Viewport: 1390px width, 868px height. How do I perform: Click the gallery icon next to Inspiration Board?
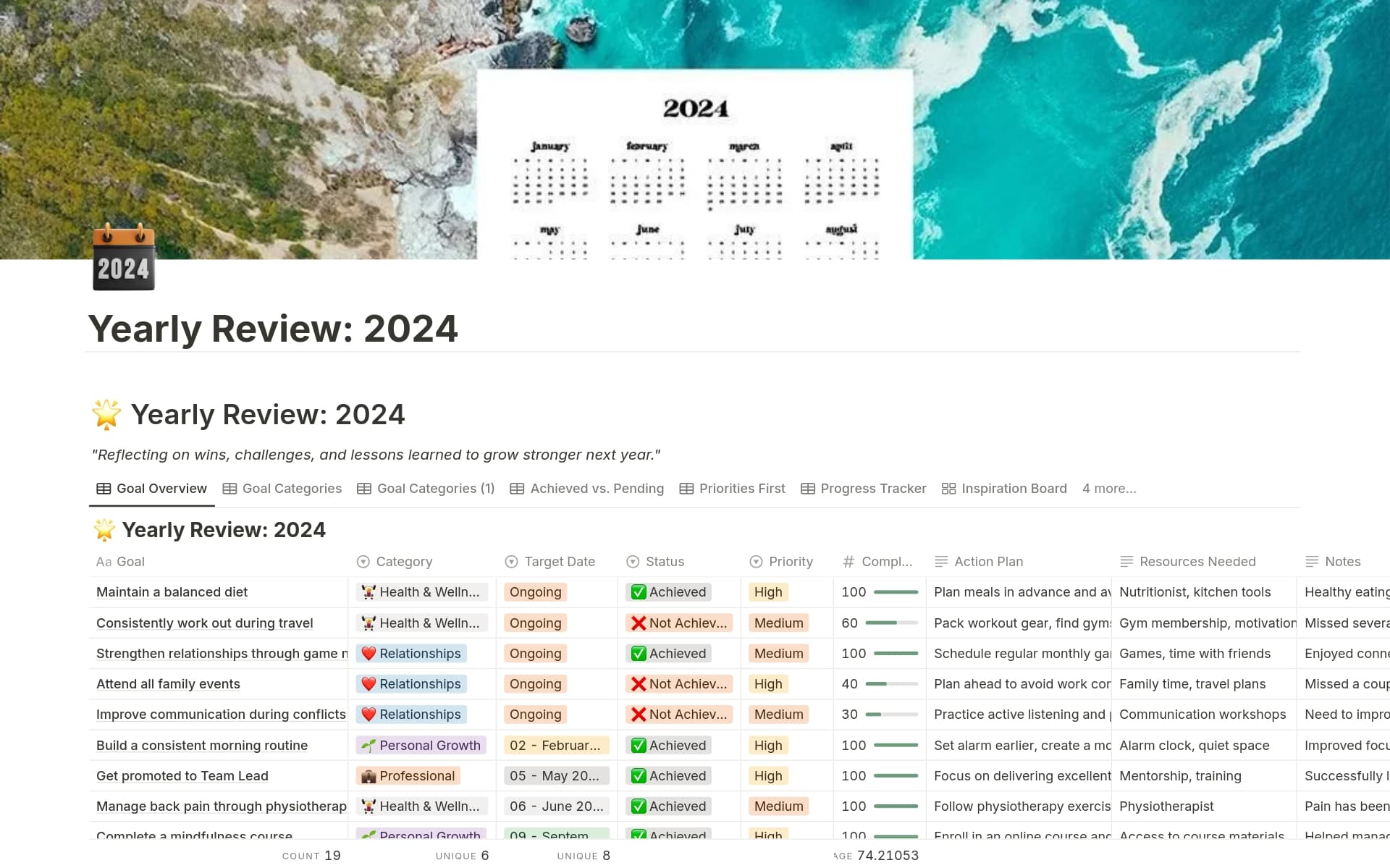point(948,488)
